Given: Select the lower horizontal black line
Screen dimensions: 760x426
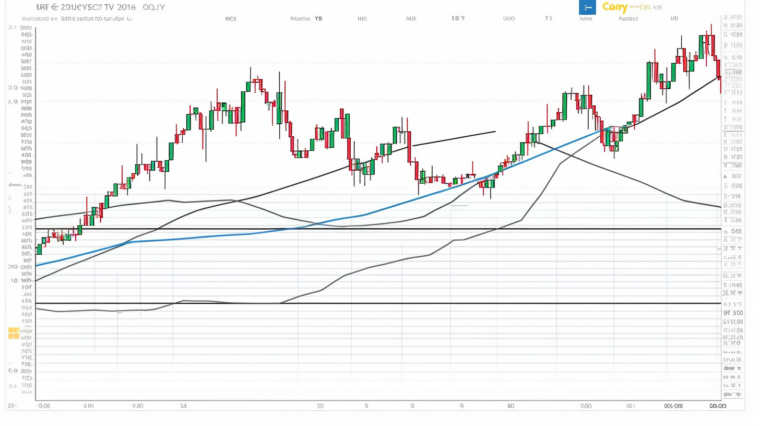Looking at the screenshot, I should [x=380, y=303].
